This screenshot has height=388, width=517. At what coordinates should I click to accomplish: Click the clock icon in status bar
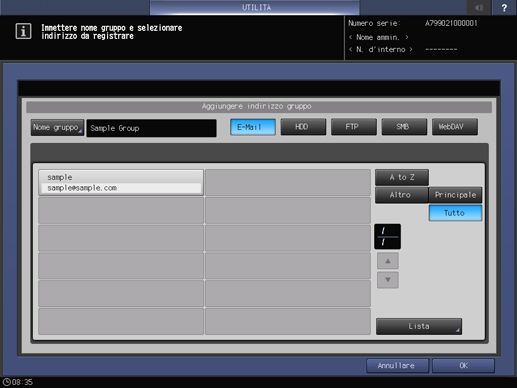(x=6, y=382)
